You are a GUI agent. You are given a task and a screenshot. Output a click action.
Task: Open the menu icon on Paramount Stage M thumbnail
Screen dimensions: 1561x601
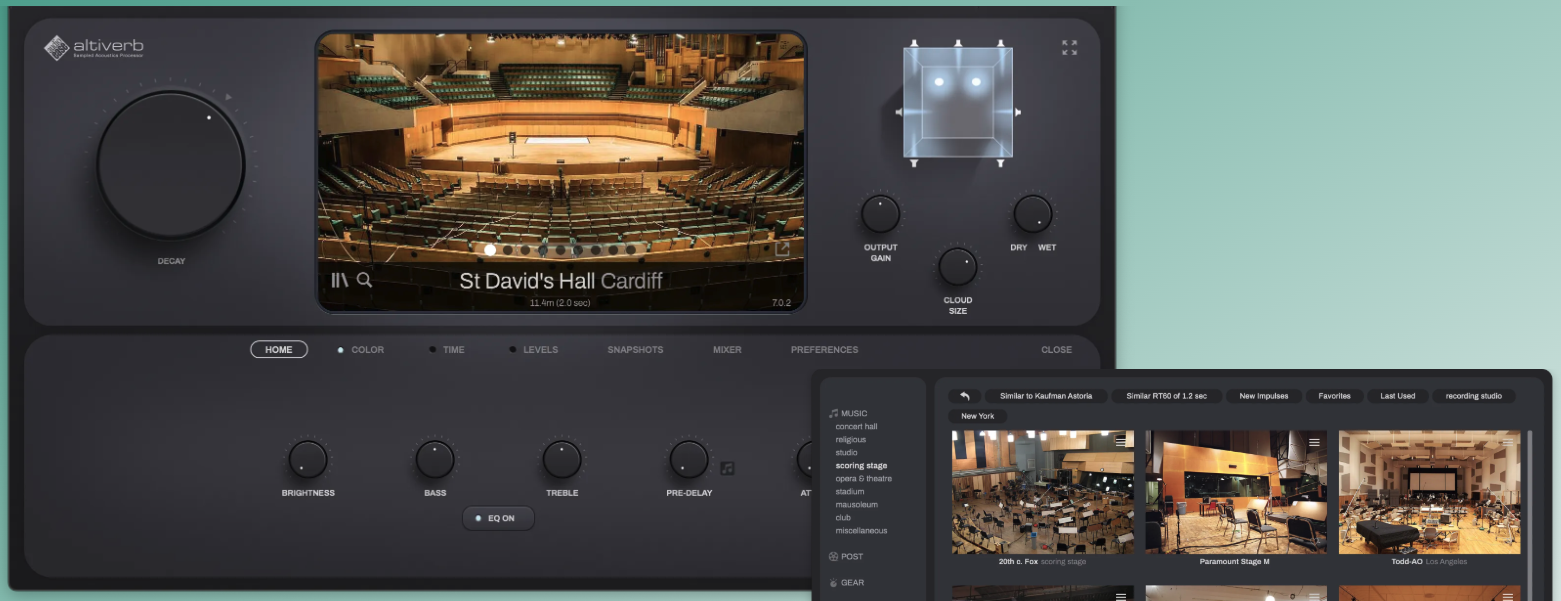[1314, 441]
